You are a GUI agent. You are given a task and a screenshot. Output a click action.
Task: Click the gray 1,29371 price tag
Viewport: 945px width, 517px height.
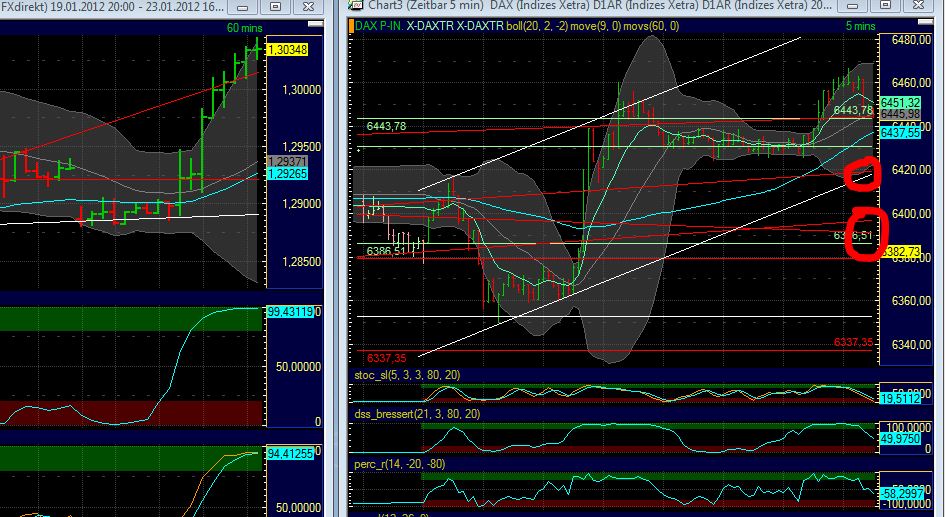(287, 161)
